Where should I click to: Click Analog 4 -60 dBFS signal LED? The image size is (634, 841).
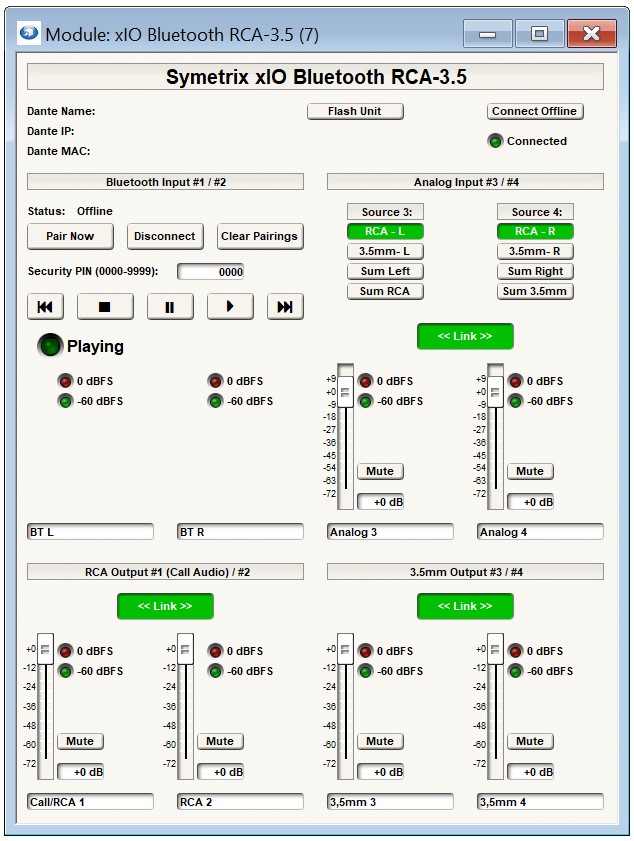click(515, 401)
